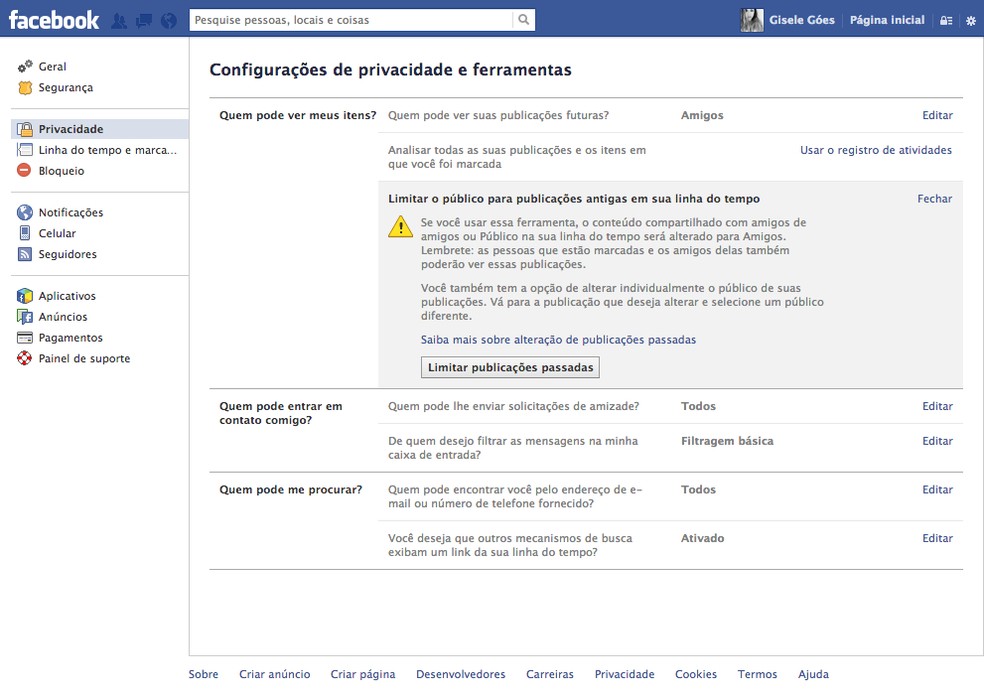Open Saiba mais sobre alteração de publicações passadas
The height and width of the screenshot is (694, 984).
click(x=558, y=339)
